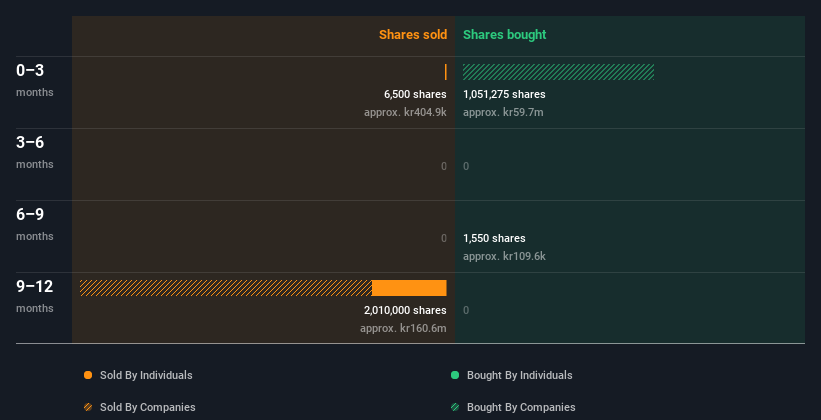This screenshot has width=821, height=420.
Task: Click the 6–9 months row label
Action: click(x=35, y=224)
